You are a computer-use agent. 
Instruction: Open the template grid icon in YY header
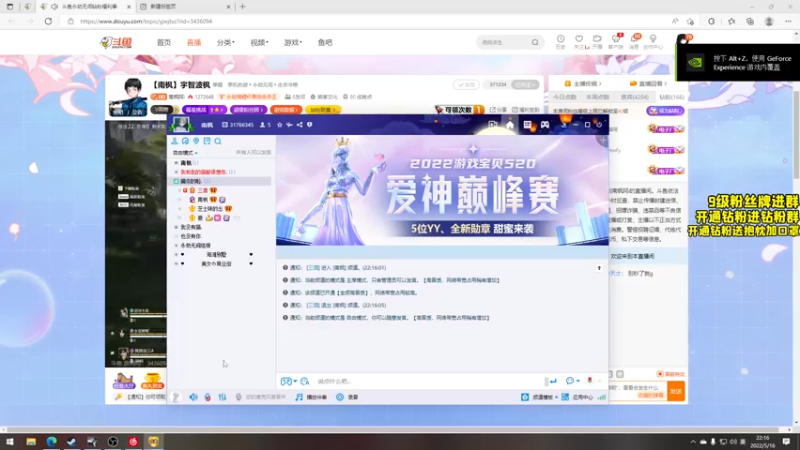[528, 124]
